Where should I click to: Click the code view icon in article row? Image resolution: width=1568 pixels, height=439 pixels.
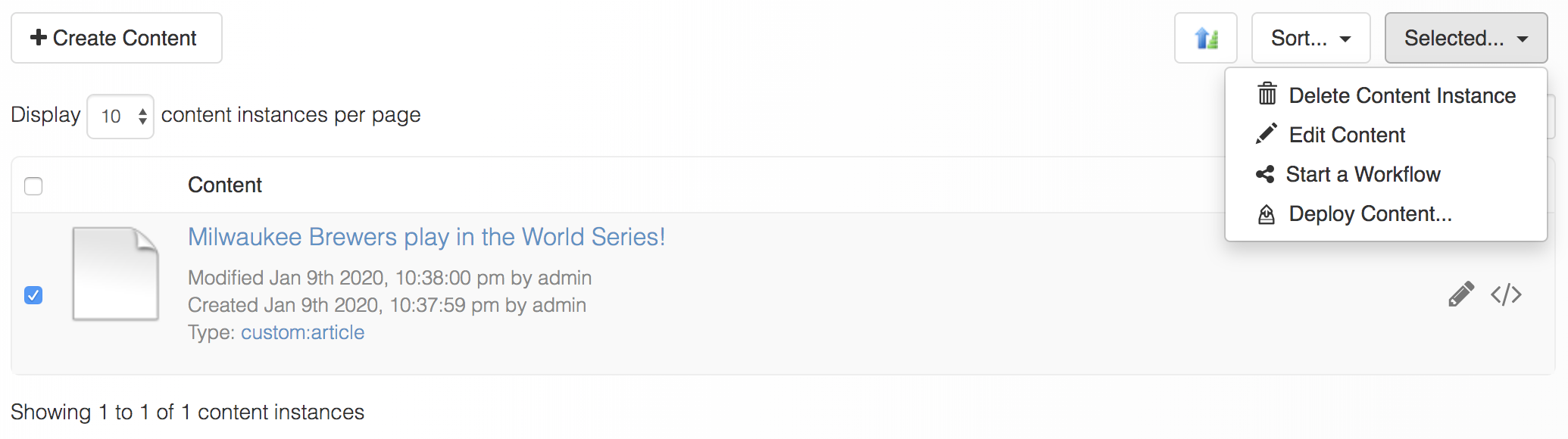(1506, 294)
